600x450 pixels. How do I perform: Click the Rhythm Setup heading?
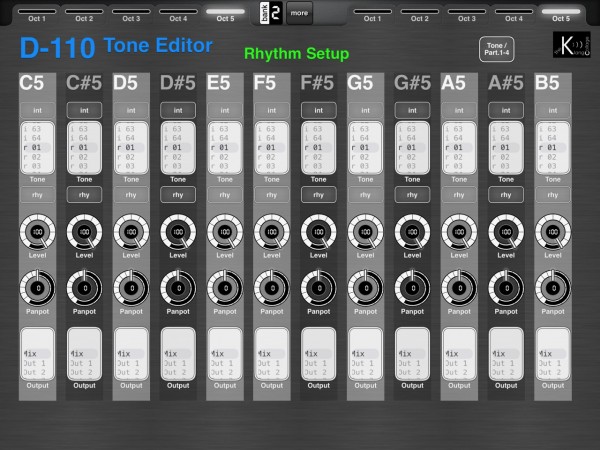(x=297, y=54)
